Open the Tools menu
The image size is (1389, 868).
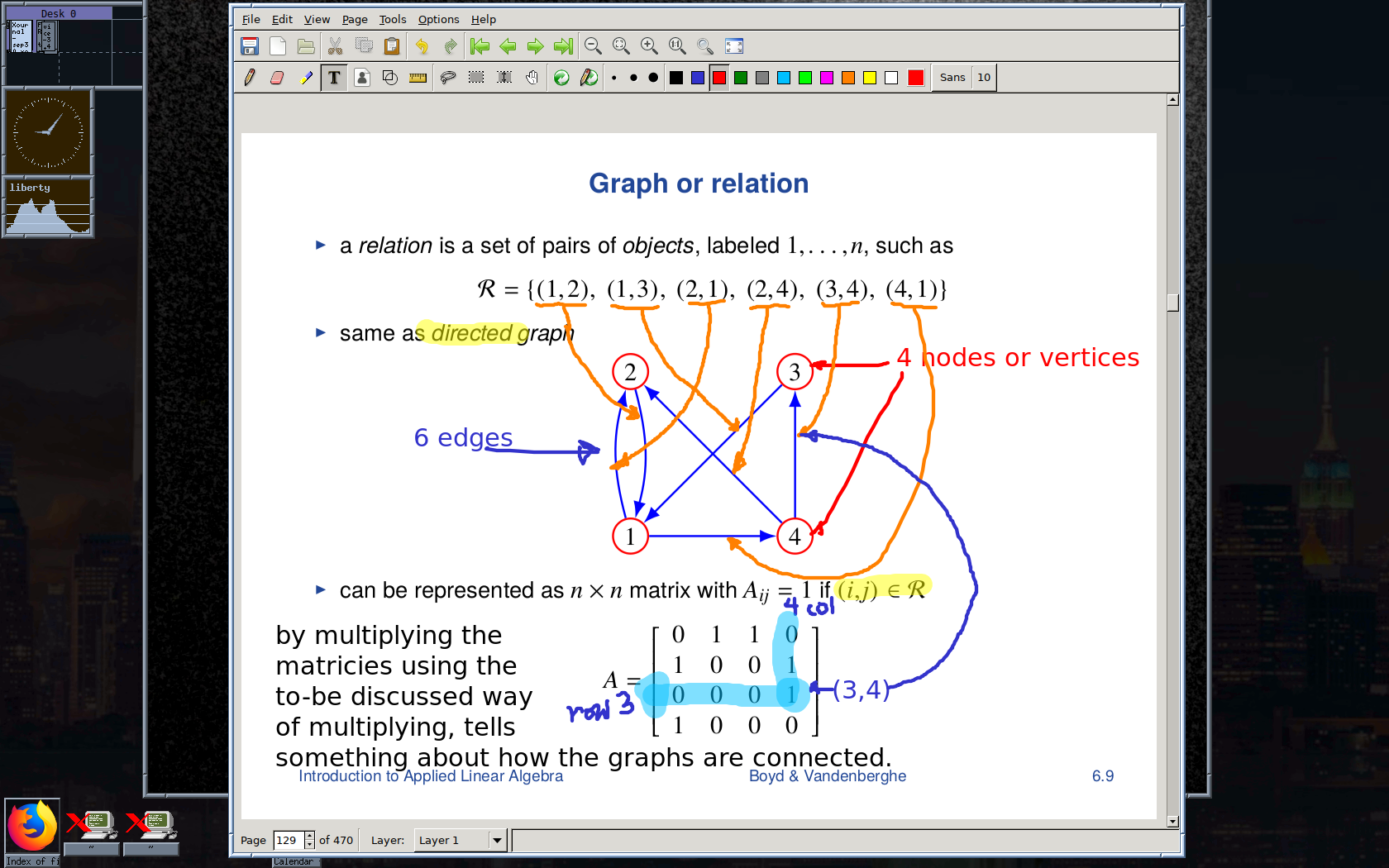pos(393,19)
